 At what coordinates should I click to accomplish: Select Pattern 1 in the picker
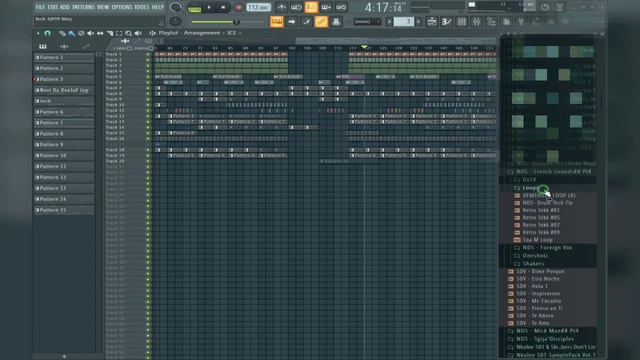(64, 58)
